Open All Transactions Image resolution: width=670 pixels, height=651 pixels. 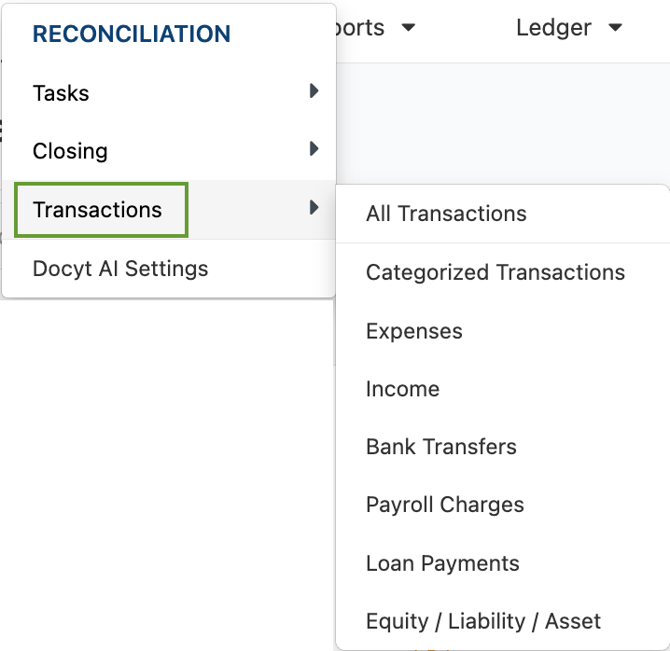446,214
